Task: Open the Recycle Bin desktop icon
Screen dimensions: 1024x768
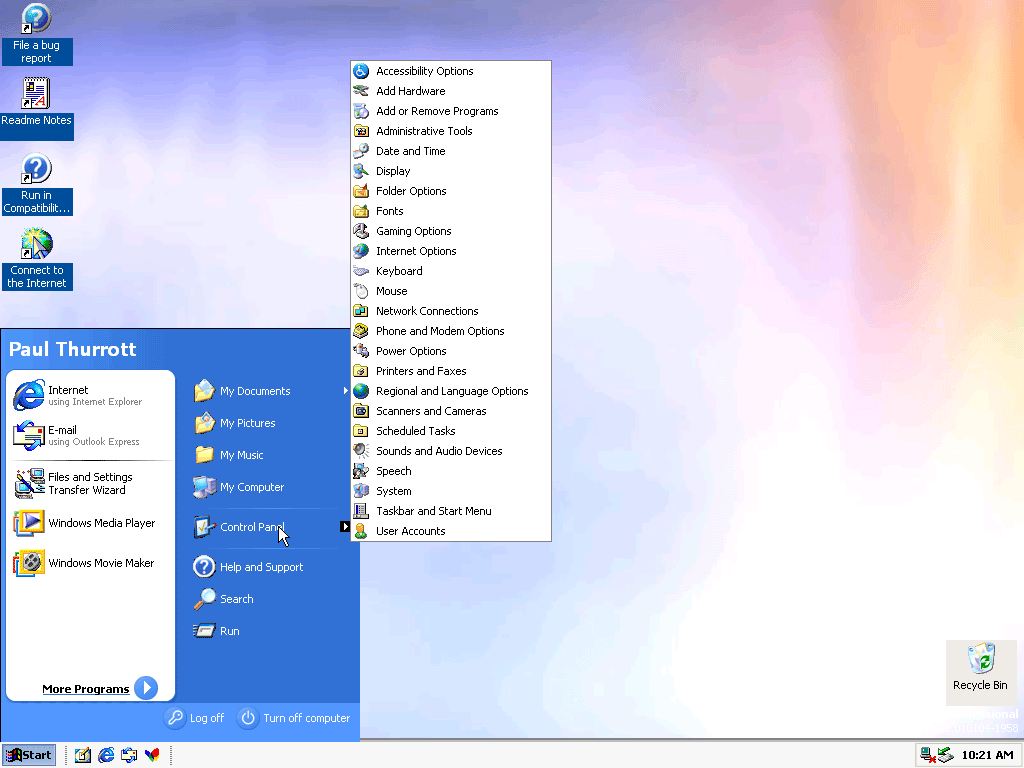Action: coord(981,660)
